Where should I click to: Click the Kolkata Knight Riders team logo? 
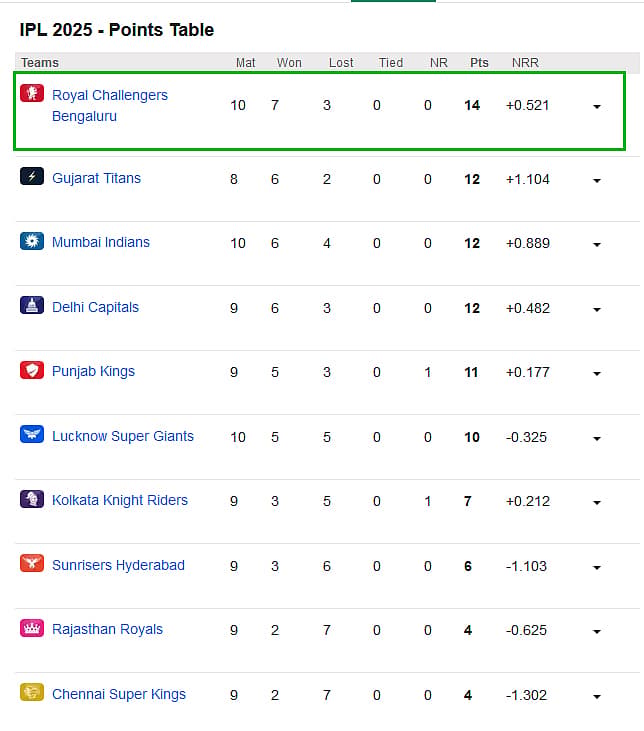tap(32, 499)
